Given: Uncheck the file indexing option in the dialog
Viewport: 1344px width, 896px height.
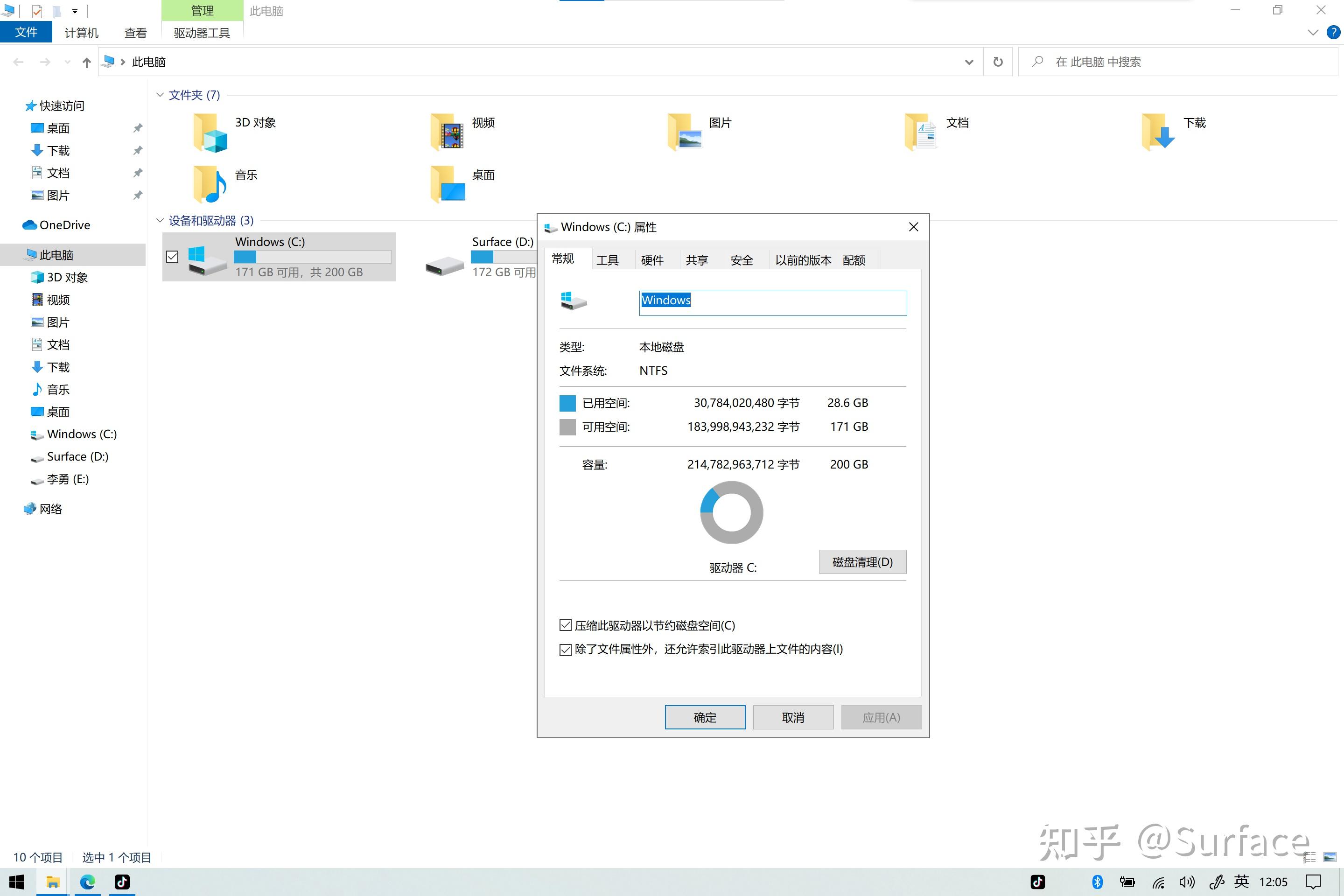Looking at the screenshot, I should (x=565, y=650).
